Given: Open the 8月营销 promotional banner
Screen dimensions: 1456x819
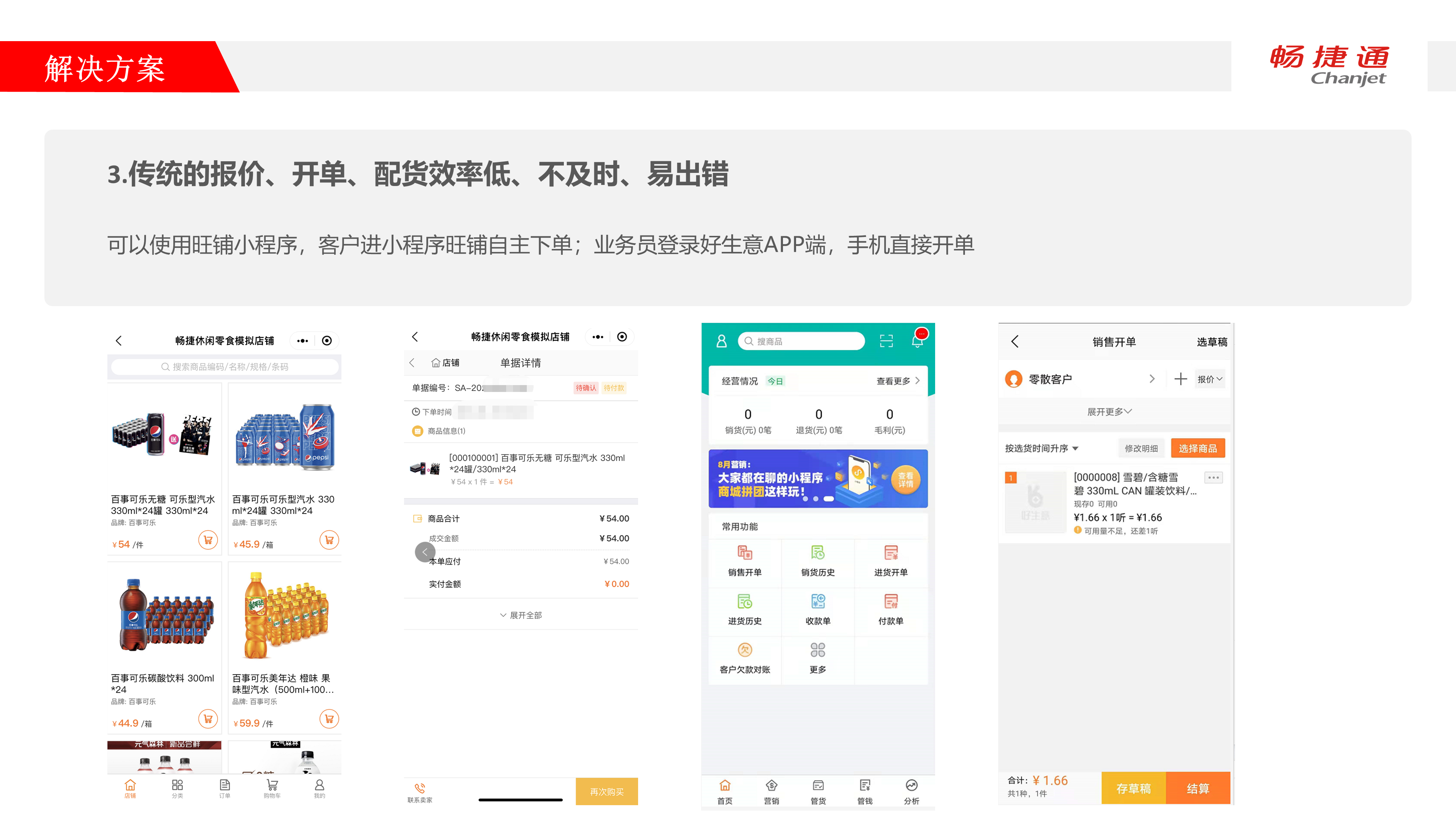Looking at the screenshot, I should point(817,478).
